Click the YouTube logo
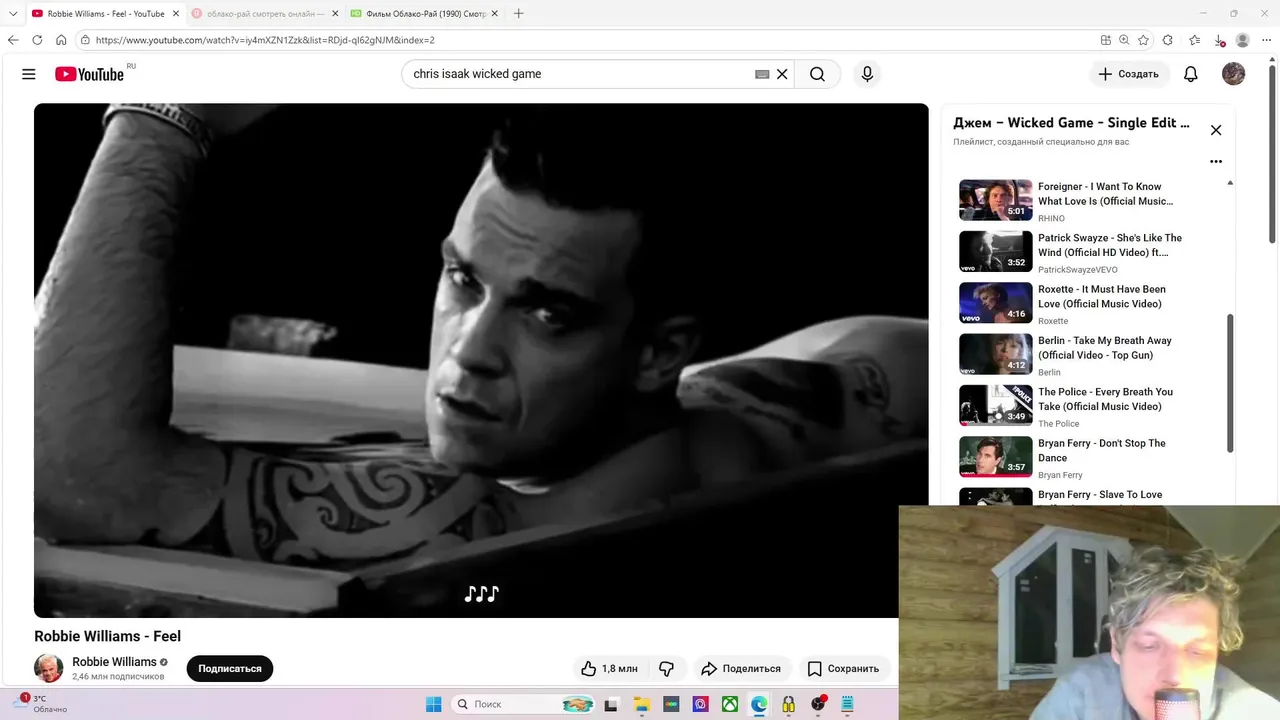The height and width of the screenshot is (720, 1280). coord(91,74)
